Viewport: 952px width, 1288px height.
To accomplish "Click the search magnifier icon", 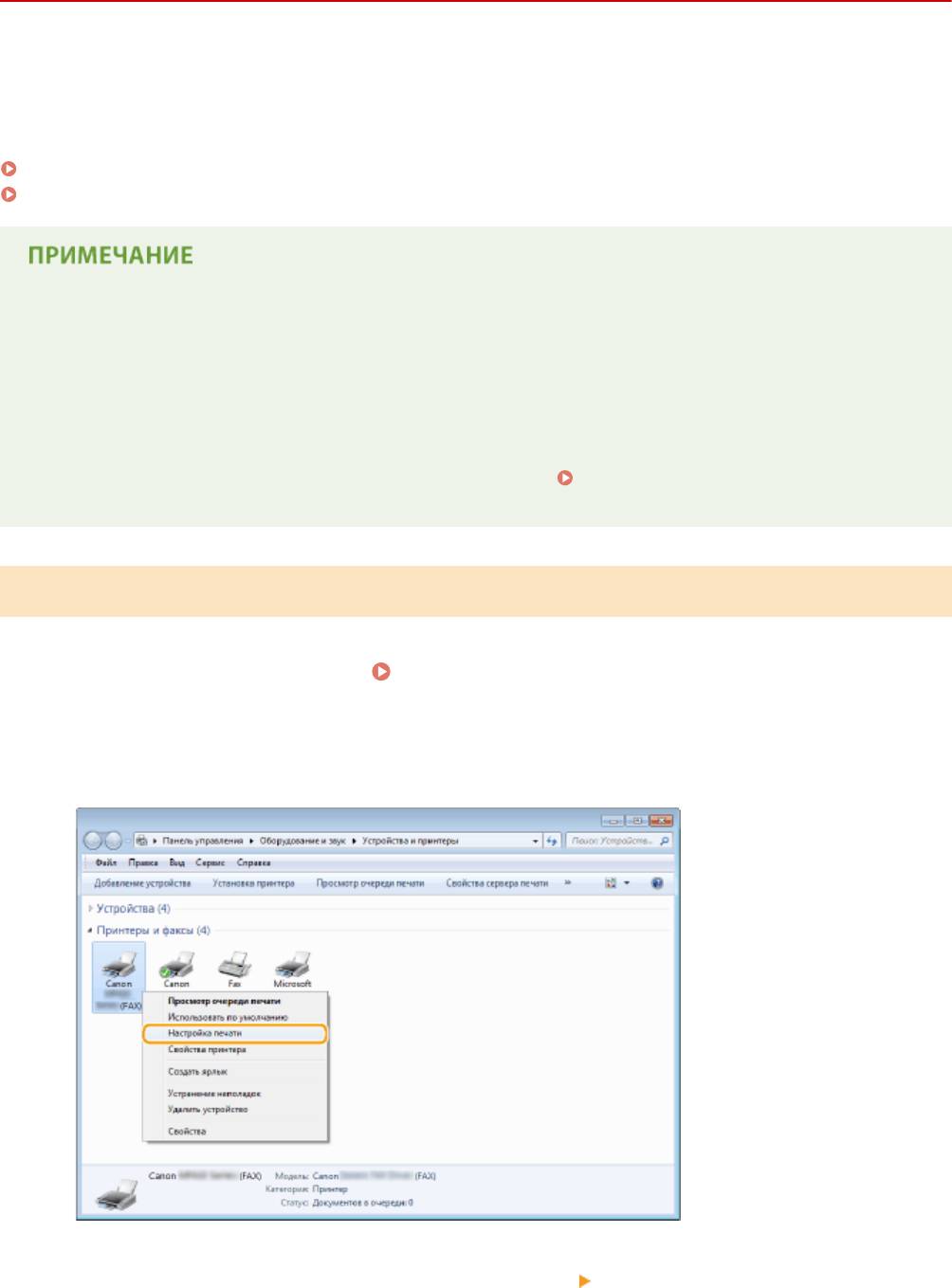I will 664,841.
